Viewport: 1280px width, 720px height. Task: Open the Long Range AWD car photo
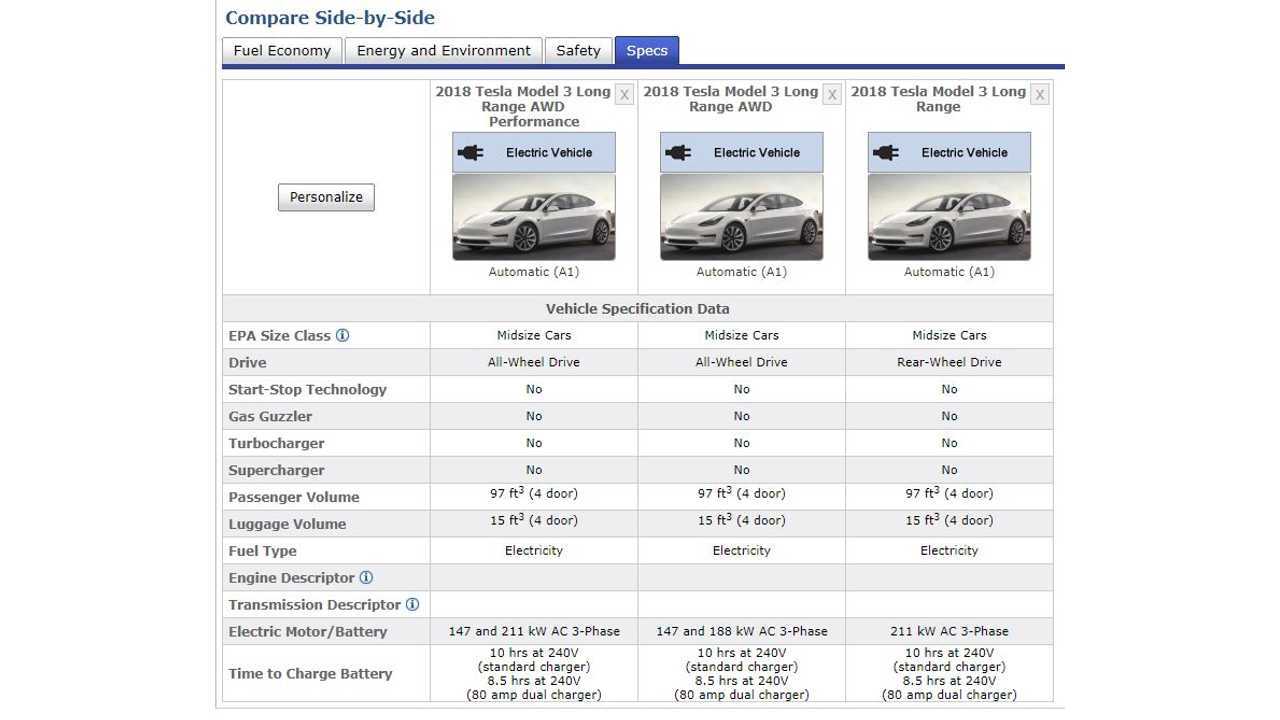(x=742, y=217)
